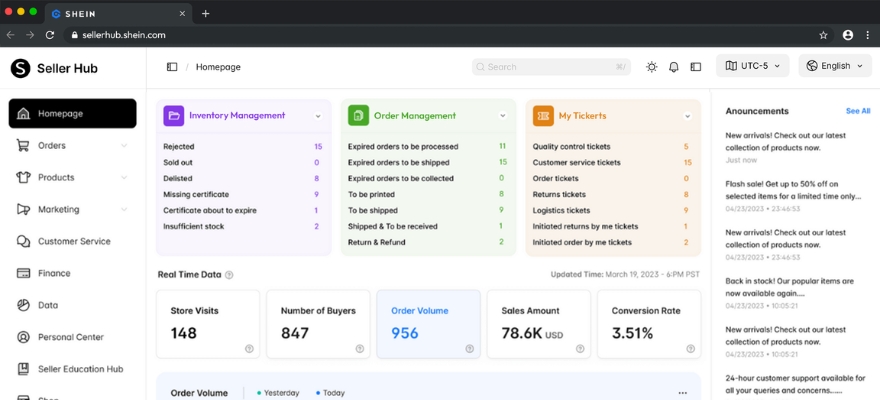This screenshot has height=400, width=880.
Task: Open Marketing in the sidebar
Action: point(72,209)
